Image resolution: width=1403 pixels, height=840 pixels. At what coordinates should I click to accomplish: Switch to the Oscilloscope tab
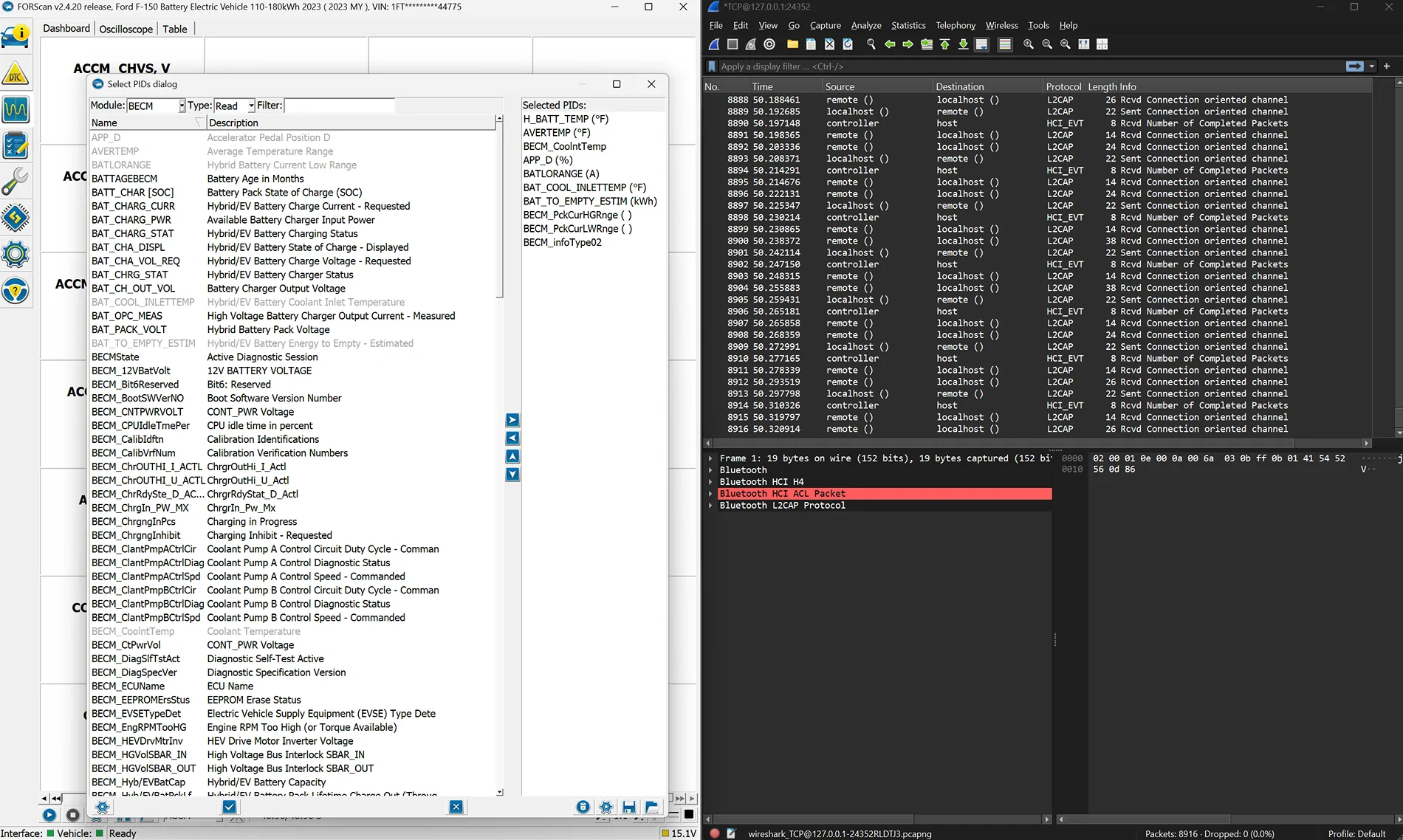pyautogui.click(x=126, y=29)
